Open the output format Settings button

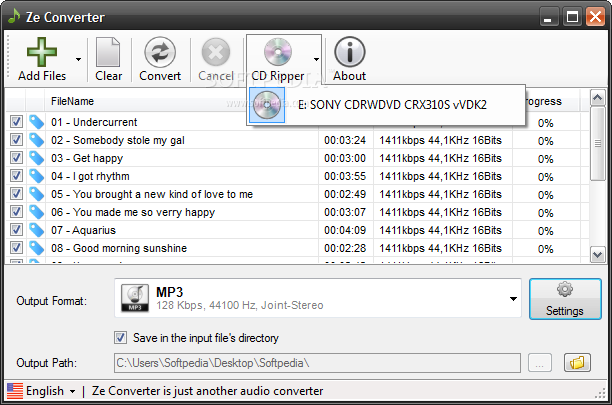pyautogui.click(x=565, y=299)
